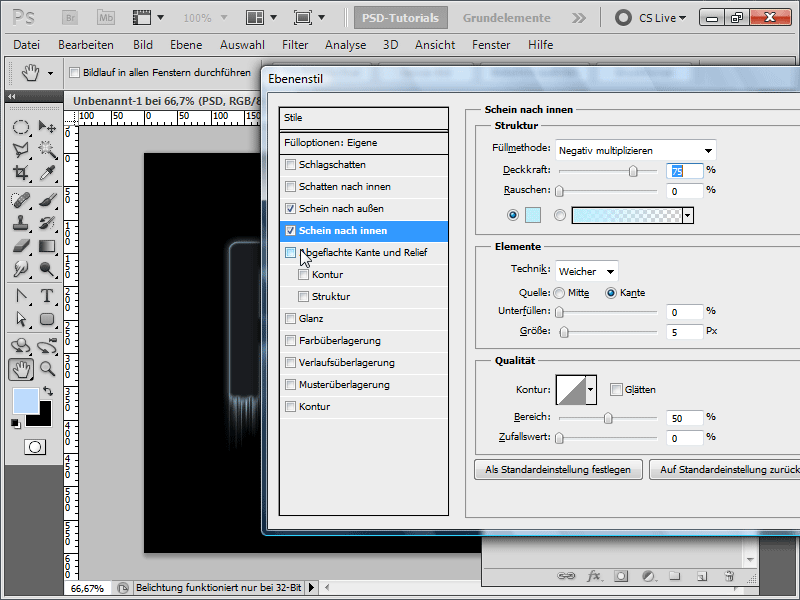This screenshot has height=600, width=800.
Task: Select the Move tool
Action: [47, 127]
